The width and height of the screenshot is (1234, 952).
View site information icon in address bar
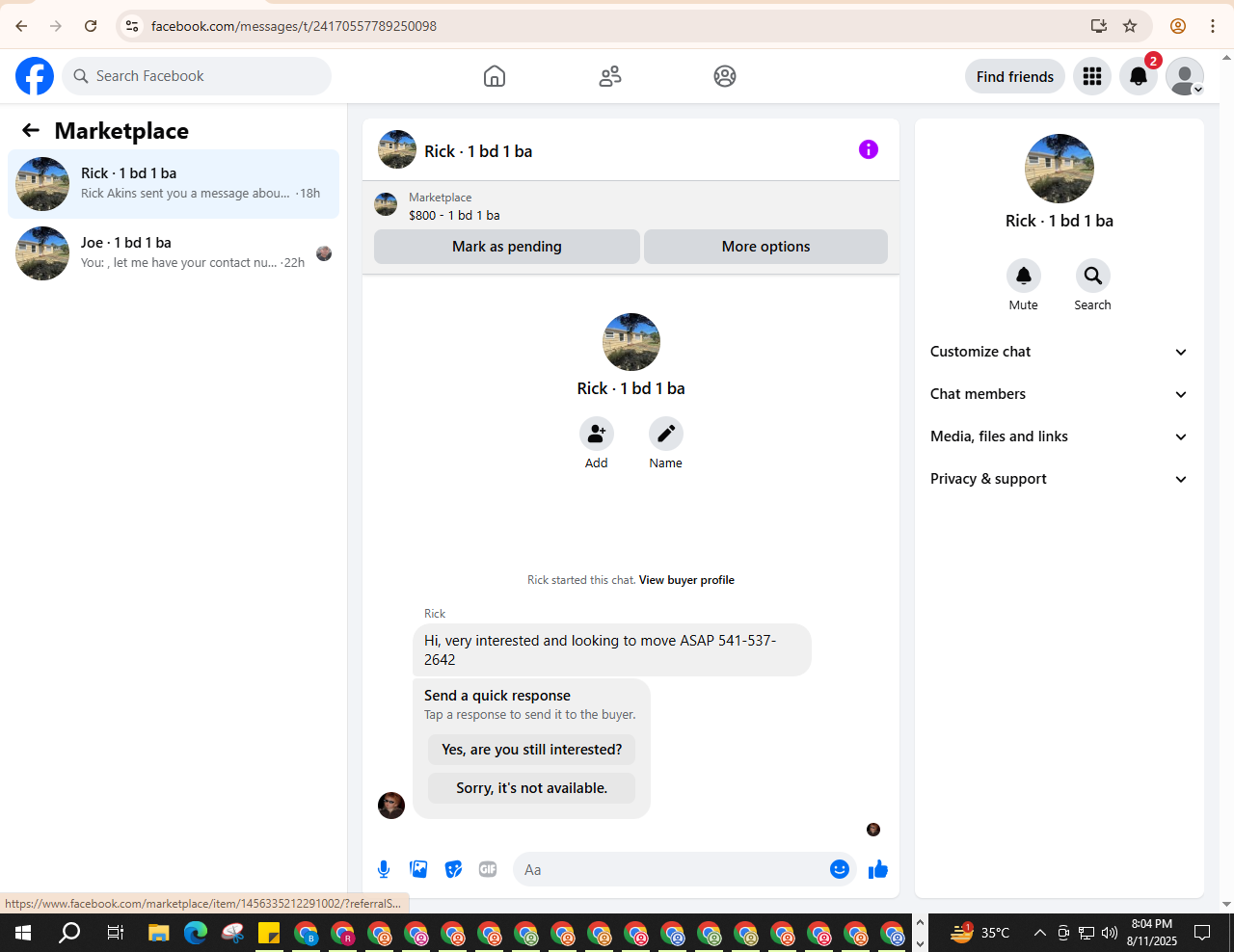click(132, 26)
